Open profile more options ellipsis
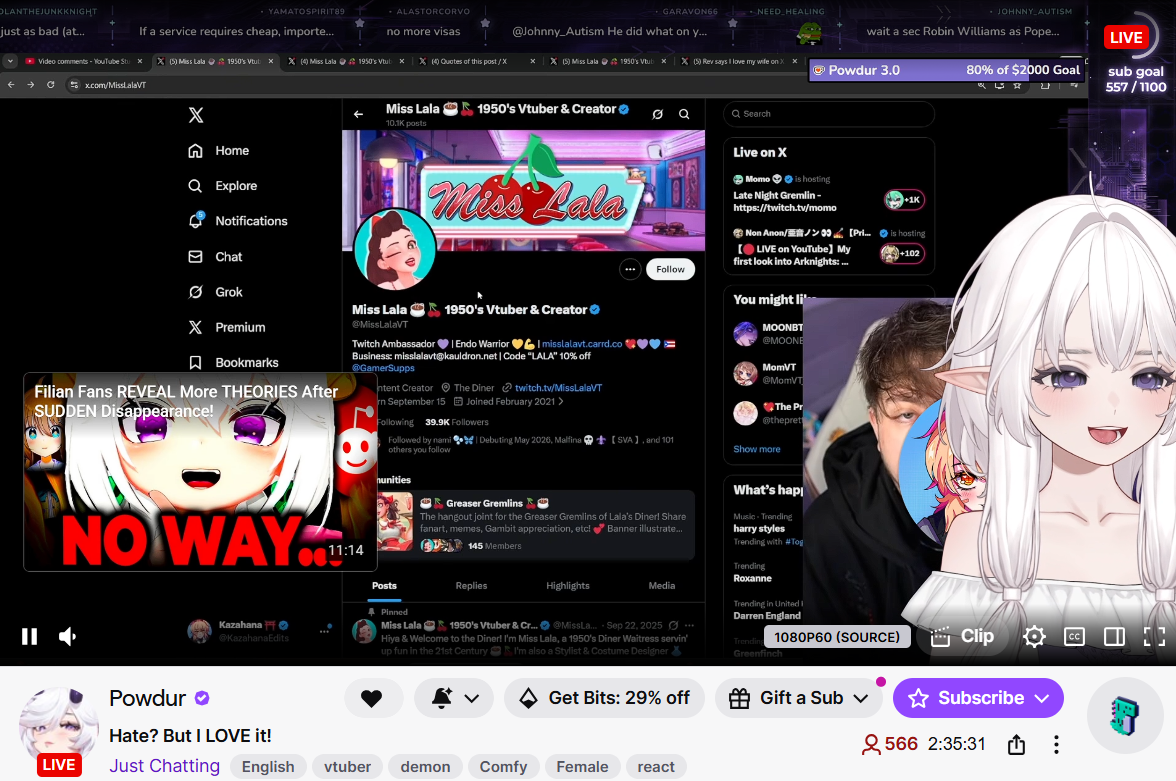The width and height of the screenshot is (1176, 781). click(x=630, y=269)
